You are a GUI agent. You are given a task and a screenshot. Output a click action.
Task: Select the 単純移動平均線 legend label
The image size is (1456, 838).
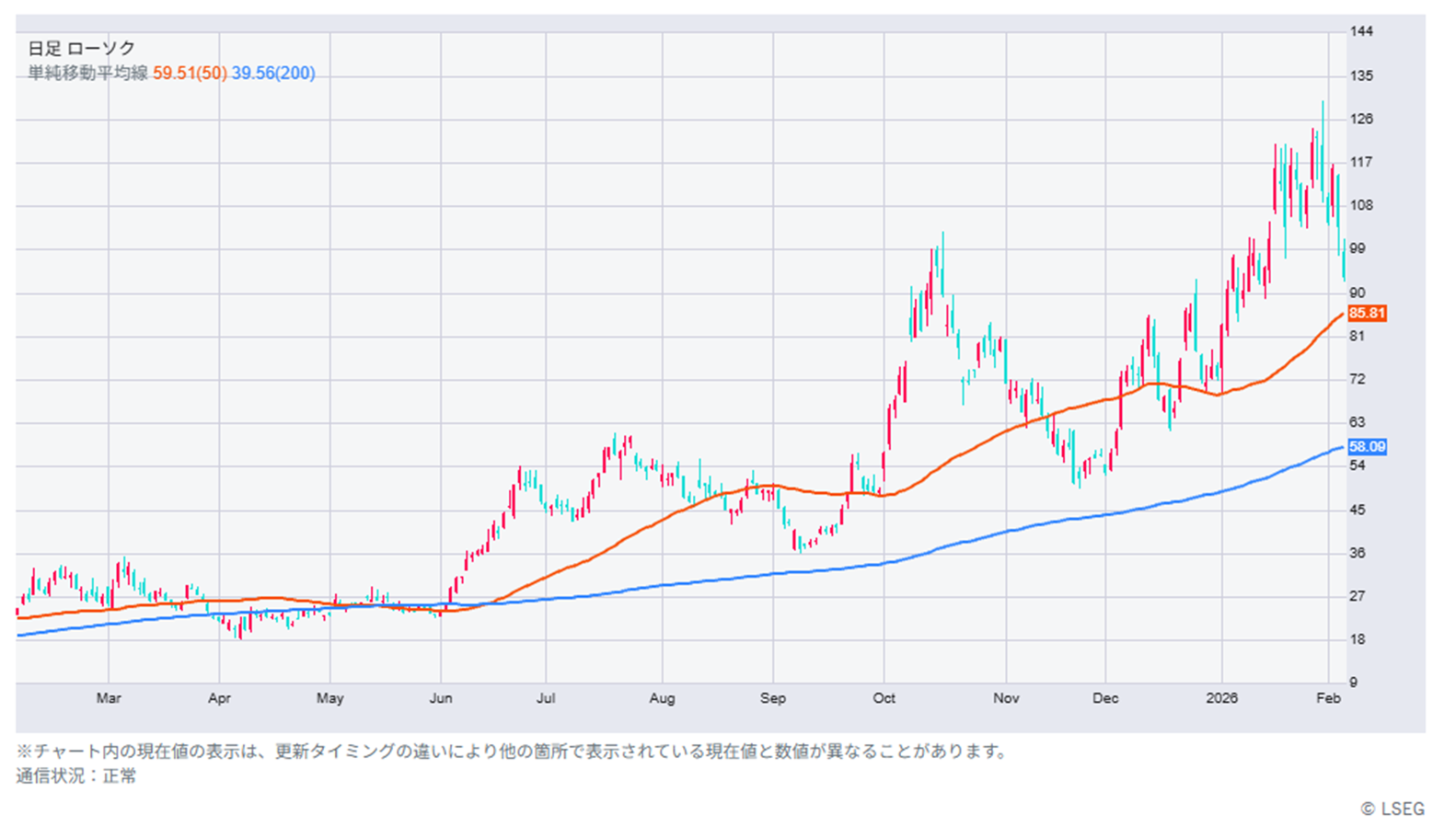(87, 74)
